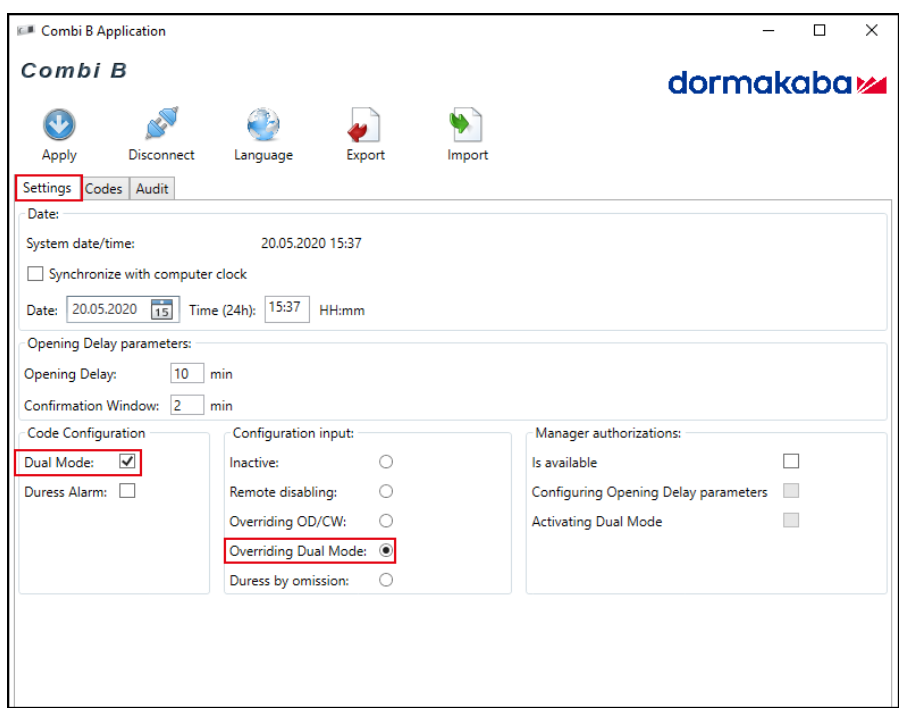
Task: Open the calendar picker next to Date
Action: click(x=161, y=310)
